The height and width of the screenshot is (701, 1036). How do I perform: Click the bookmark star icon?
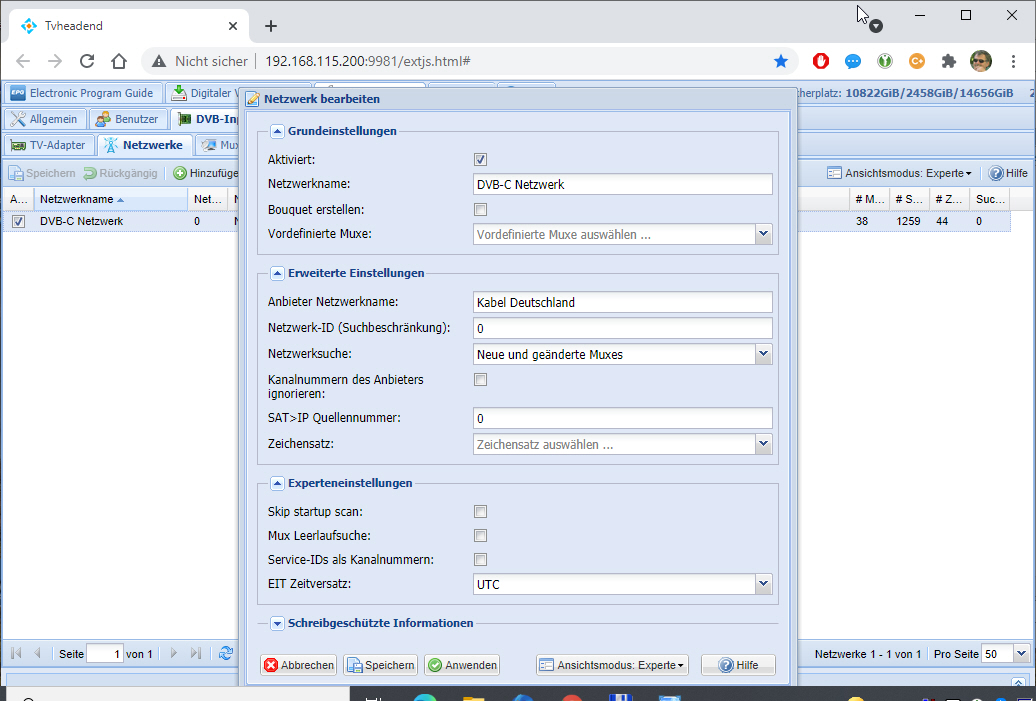781,61
